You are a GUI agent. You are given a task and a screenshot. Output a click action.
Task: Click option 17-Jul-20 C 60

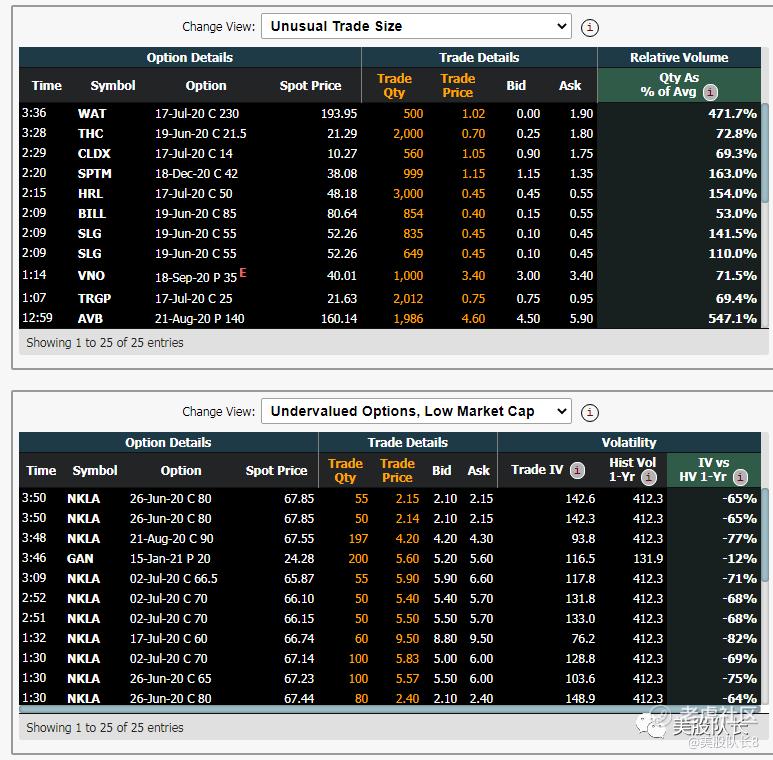click(169, 639)
